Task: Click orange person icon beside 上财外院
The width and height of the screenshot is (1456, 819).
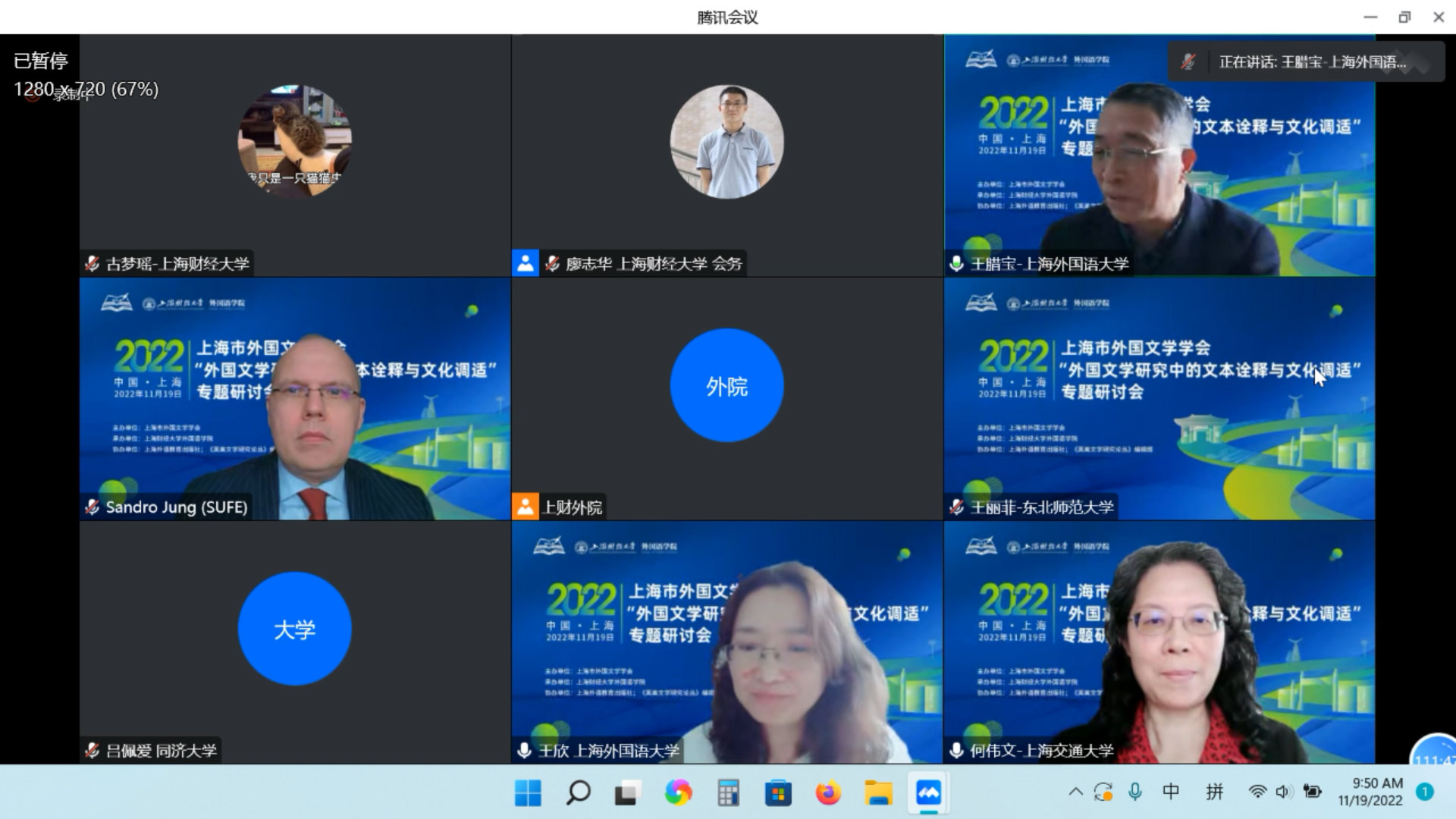Action: pos(525,507)
